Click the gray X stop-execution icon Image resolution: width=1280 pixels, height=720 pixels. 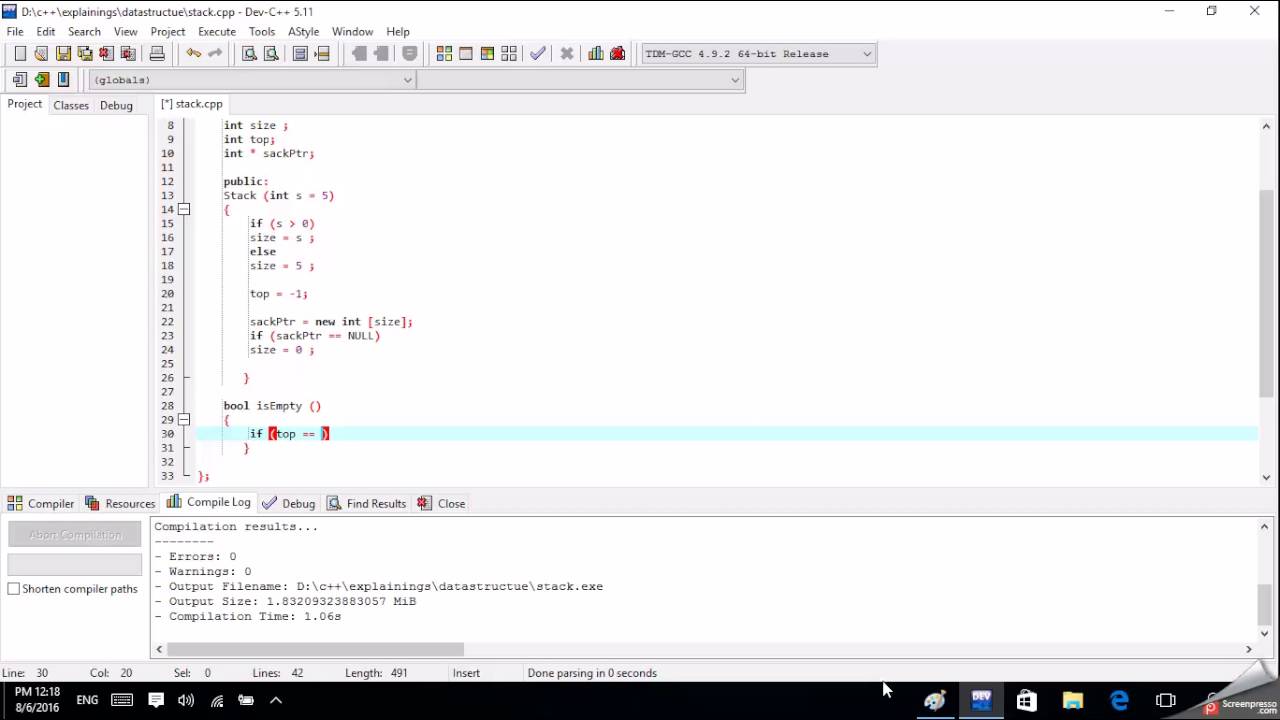567,54
